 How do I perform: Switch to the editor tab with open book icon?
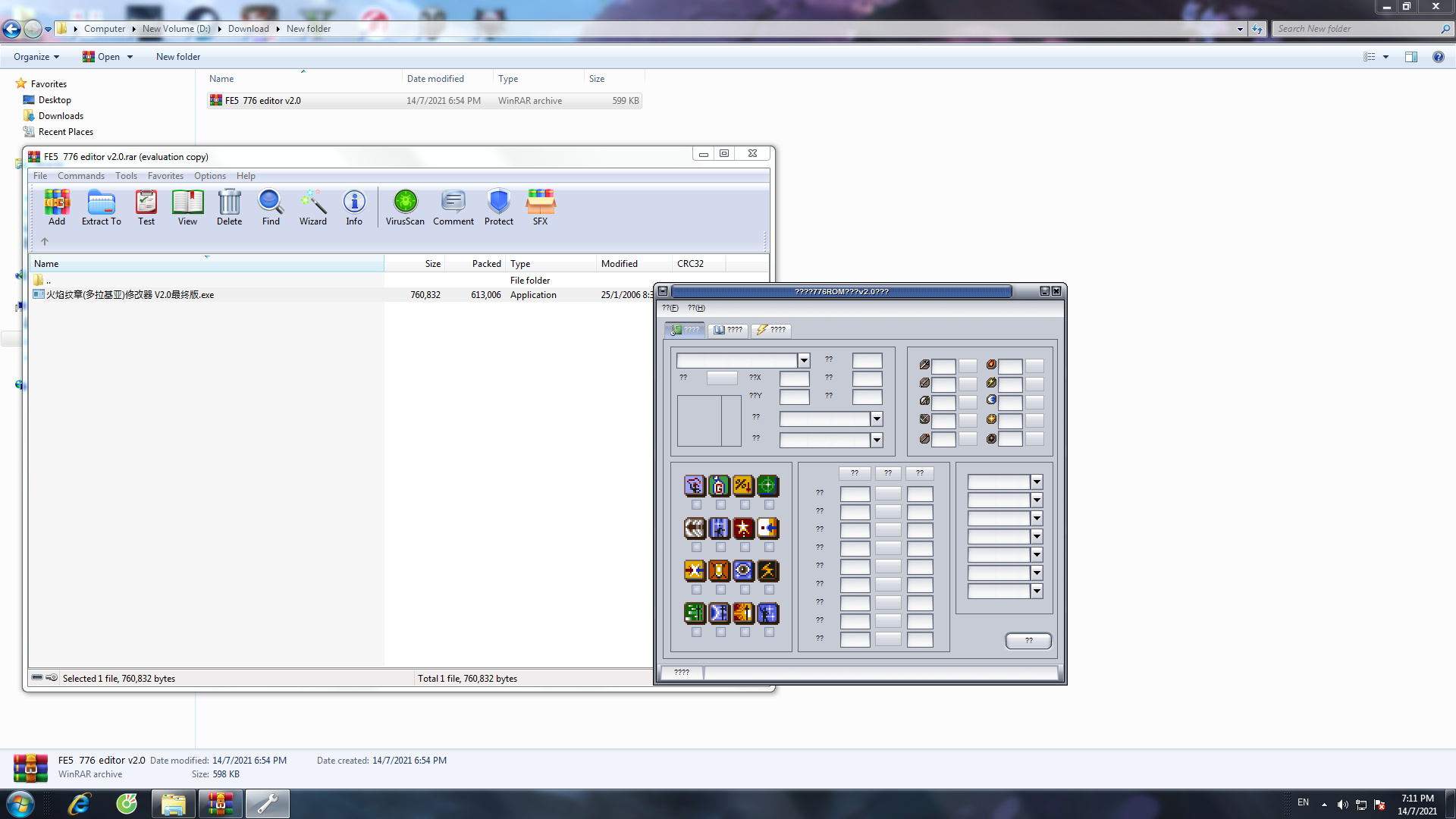[x=729, y=330]
